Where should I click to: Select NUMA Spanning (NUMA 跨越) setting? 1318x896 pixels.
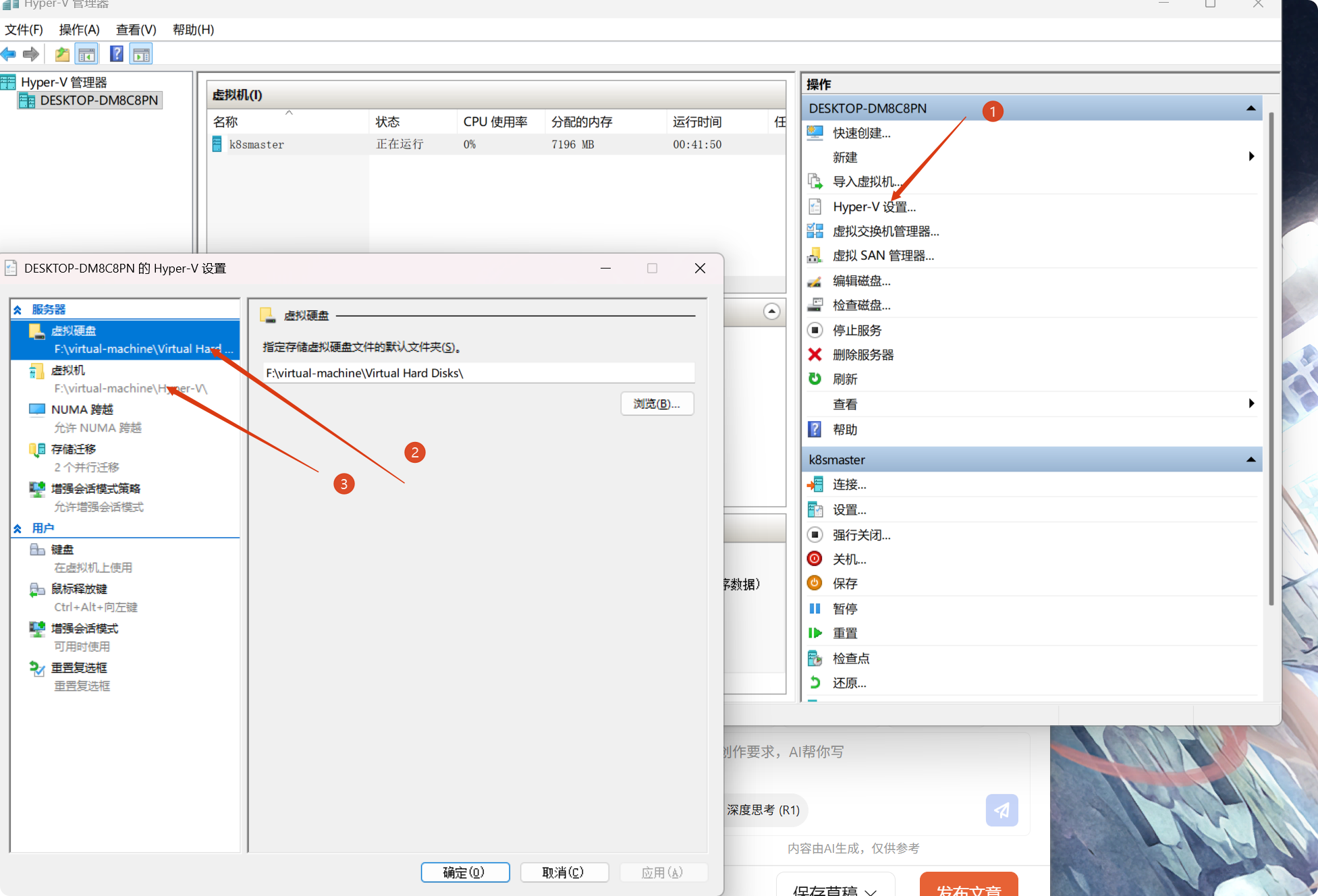click(x=82, y=410)
